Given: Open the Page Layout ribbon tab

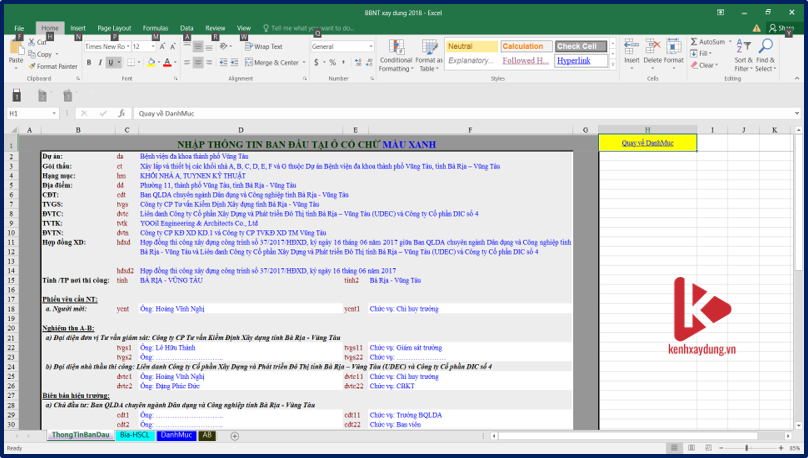Looking at the screenshot, I should click(x=114, y=28).
